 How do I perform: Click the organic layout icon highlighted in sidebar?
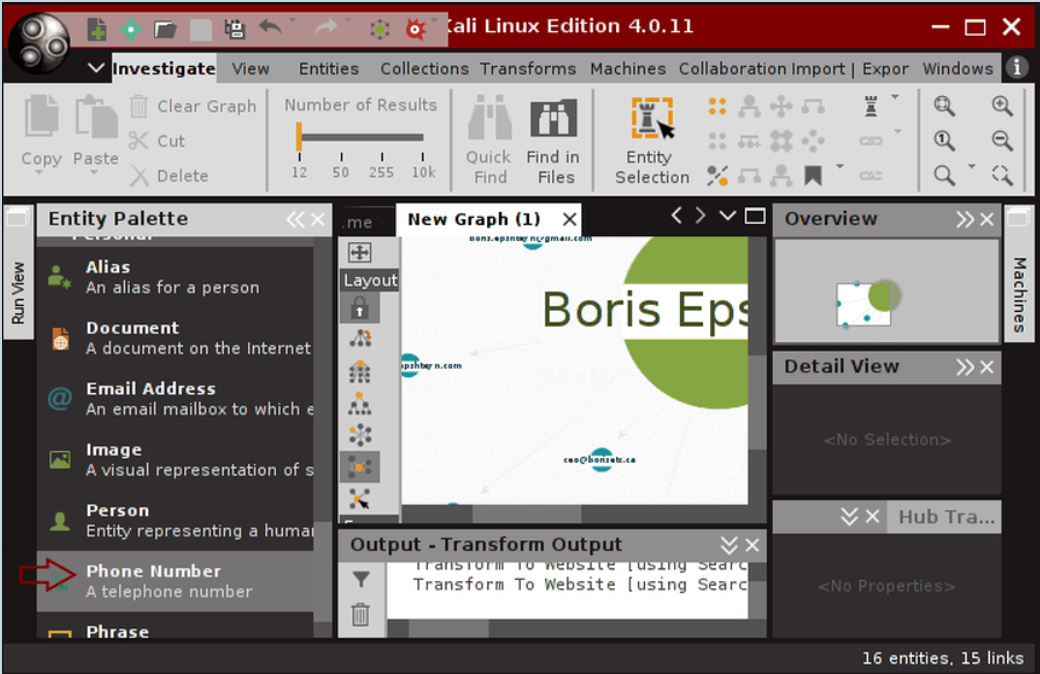click(x=359, y=467)
